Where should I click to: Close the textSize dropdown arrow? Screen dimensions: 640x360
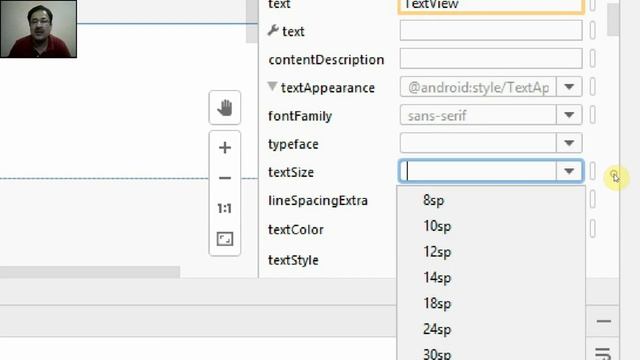tap(569, 171)
